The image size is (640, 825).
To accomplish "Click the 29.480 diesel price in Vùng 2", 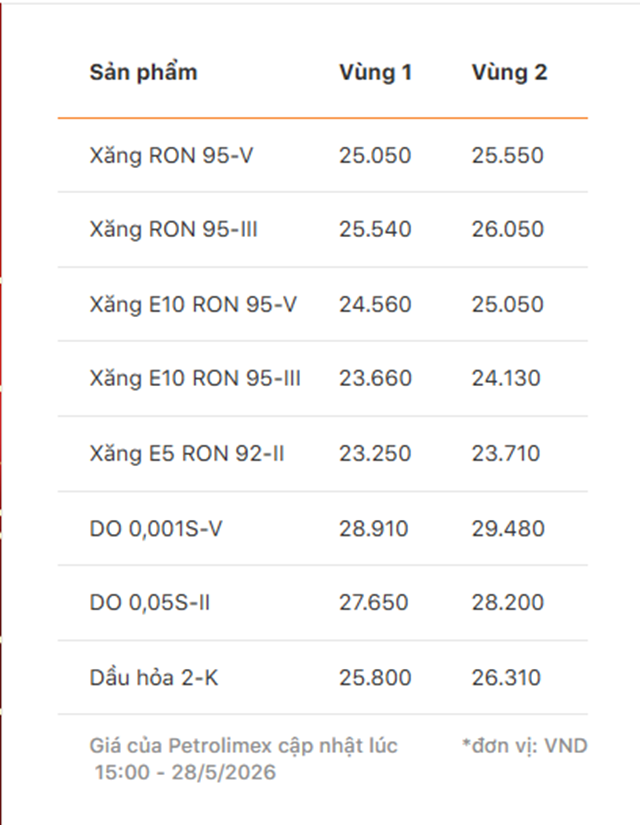I will (508, 528).
